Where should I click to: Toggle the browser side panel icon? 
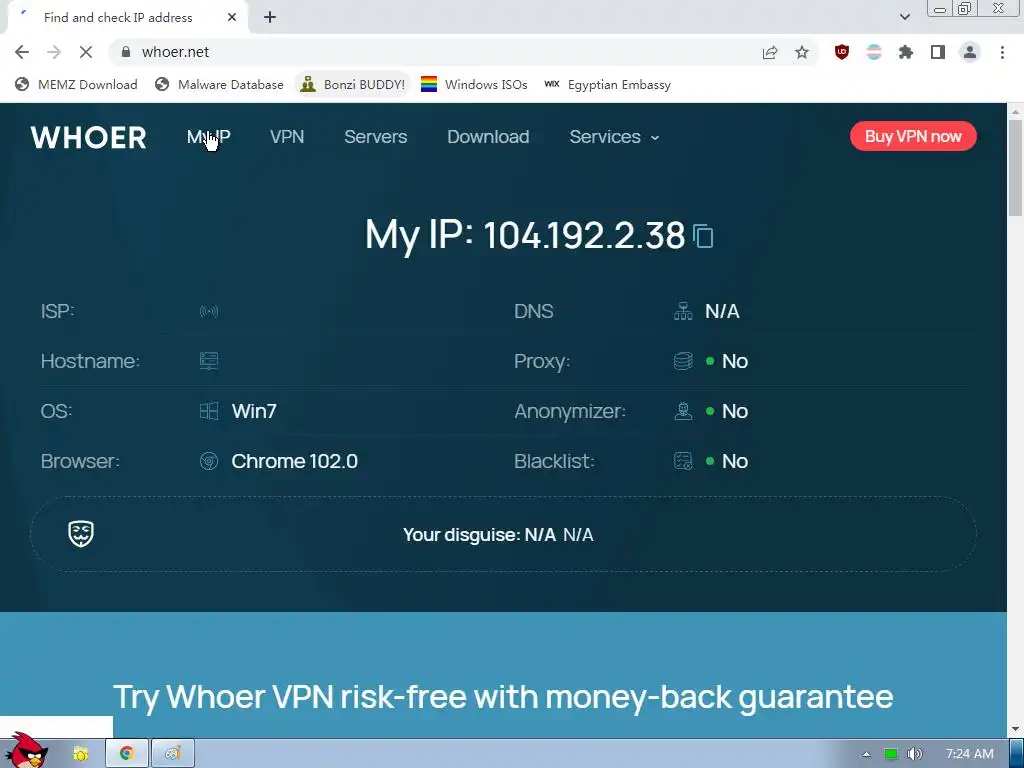pyautogui.click(x=938, y=52)
